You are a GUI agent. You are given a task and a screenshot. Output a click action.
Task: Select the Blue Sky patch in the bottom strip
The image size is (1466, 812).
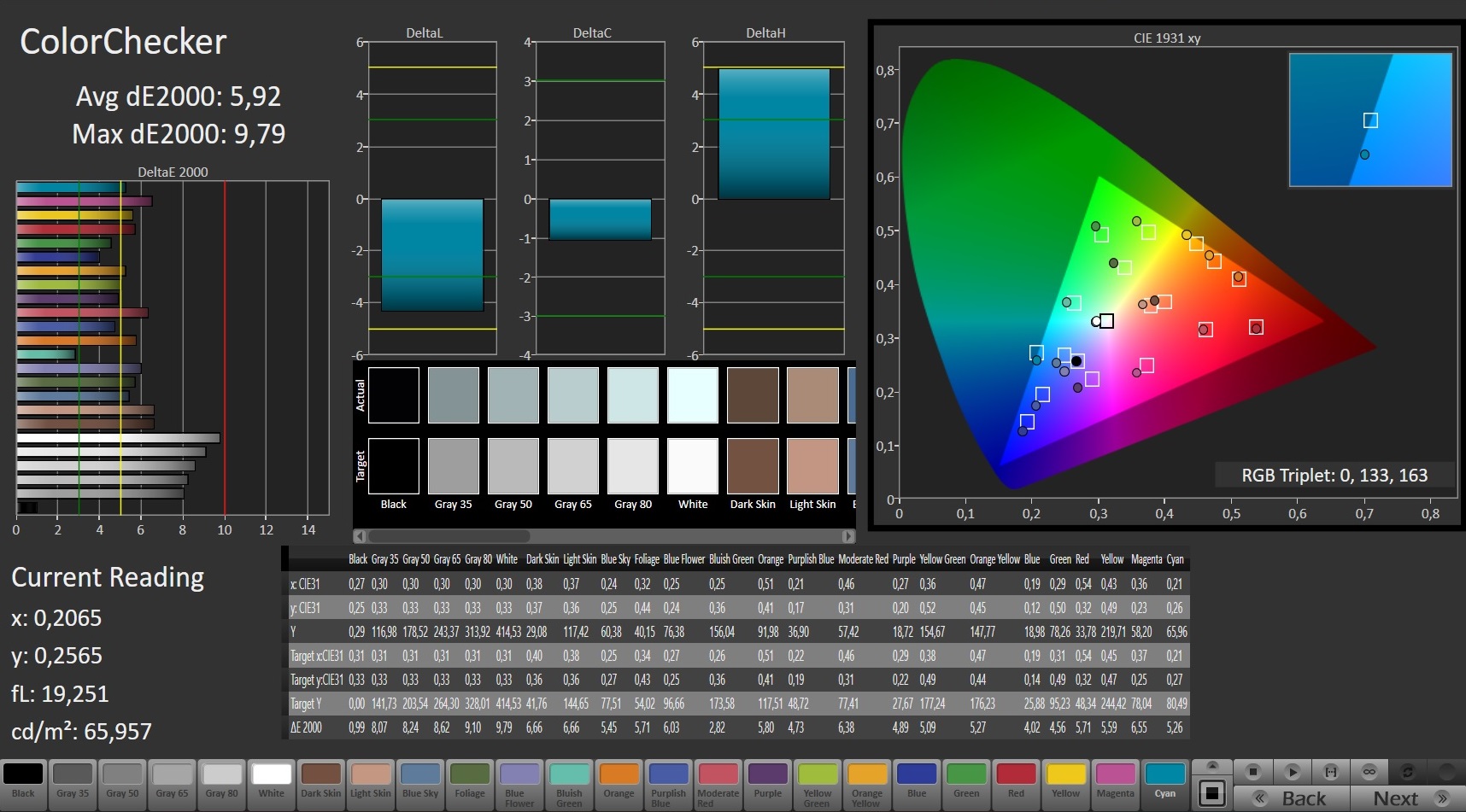420,785
